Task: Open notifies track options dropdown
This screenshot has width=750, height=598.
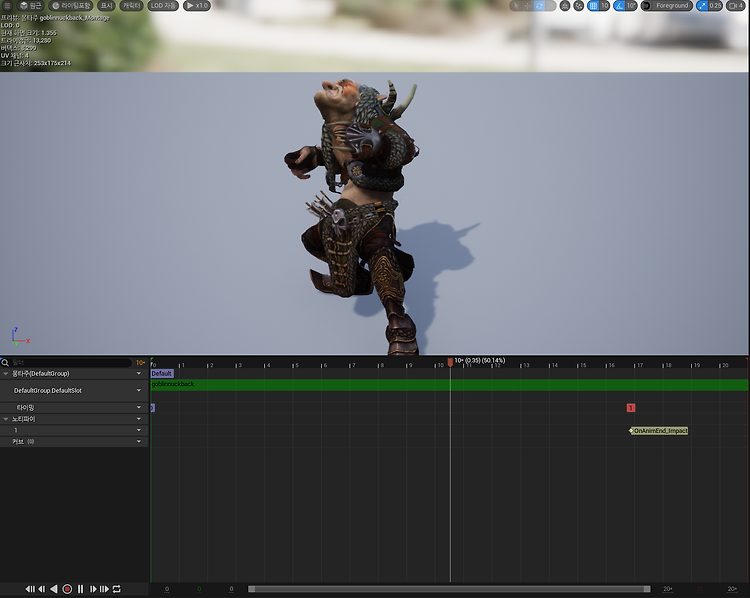Action: (139, 419)
